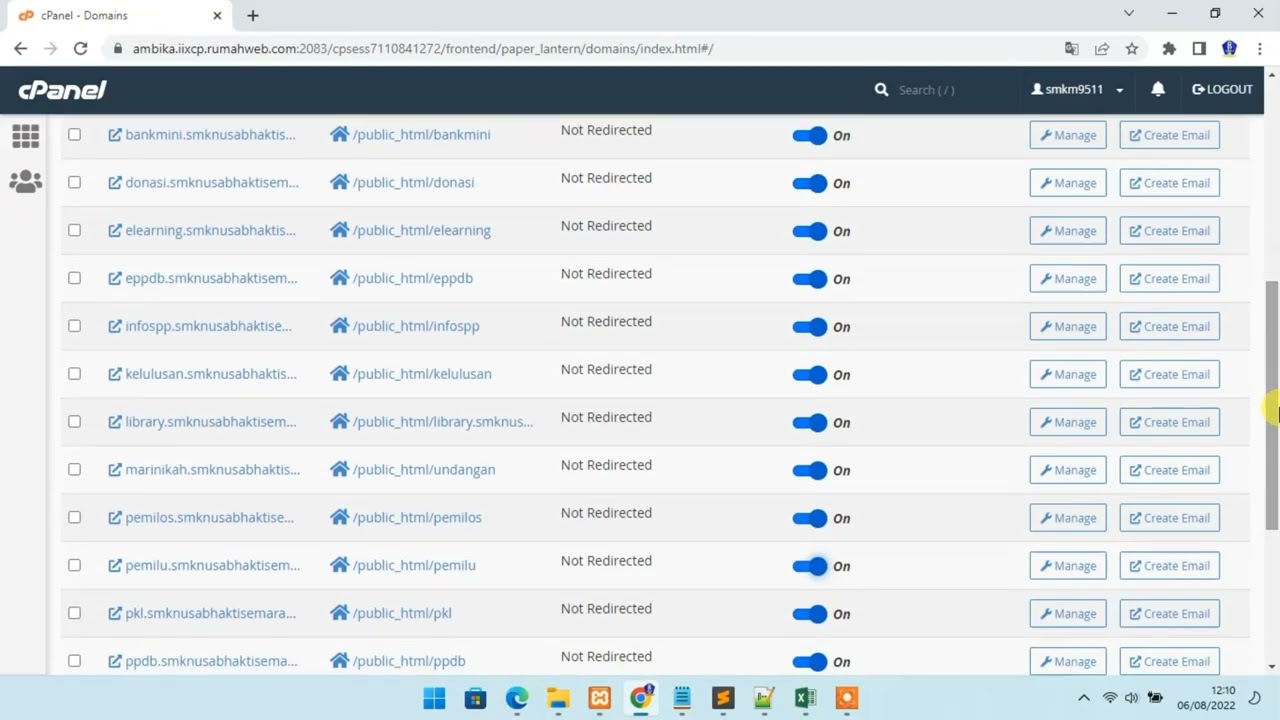Click the home icon of /public_html/pkl
This screenshot has width=1280, height=720.
point(339,613)
